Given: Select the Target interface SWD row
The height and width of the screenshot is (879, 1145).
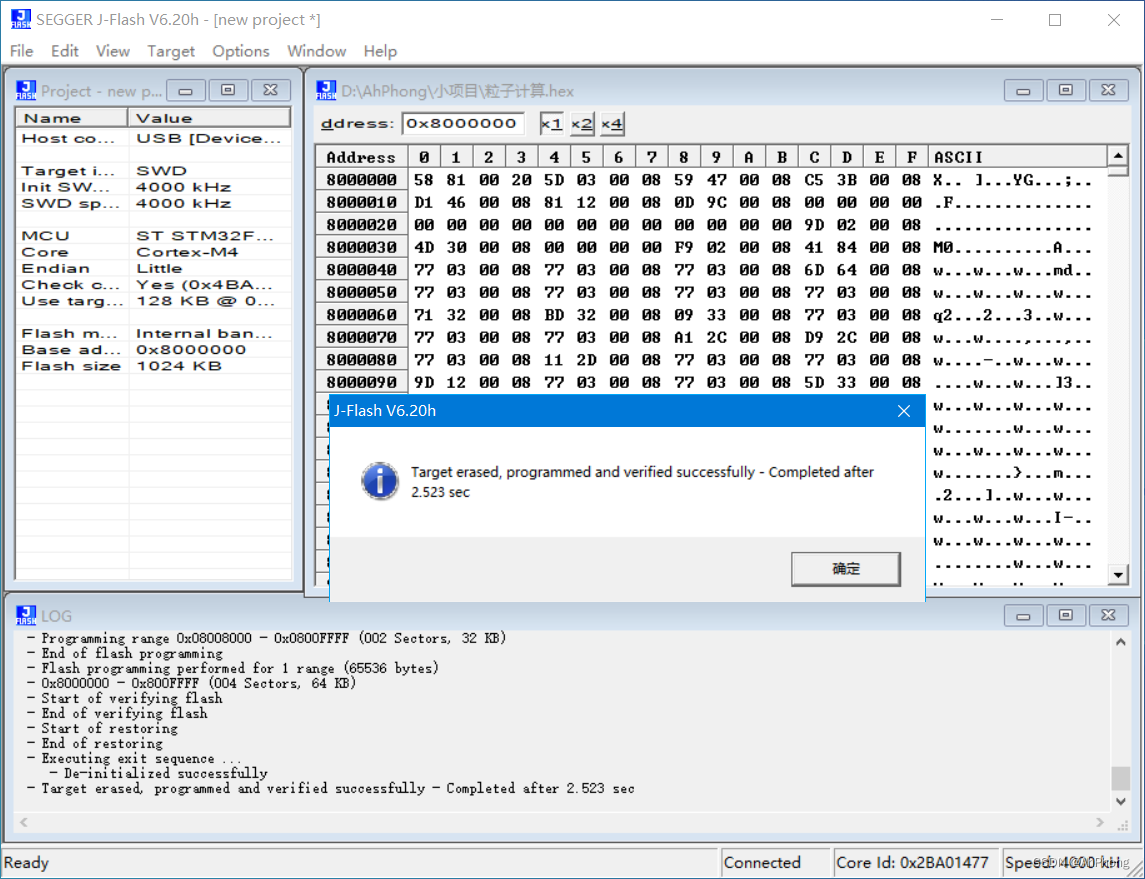Looking at the screenshot, I should 153,171.
